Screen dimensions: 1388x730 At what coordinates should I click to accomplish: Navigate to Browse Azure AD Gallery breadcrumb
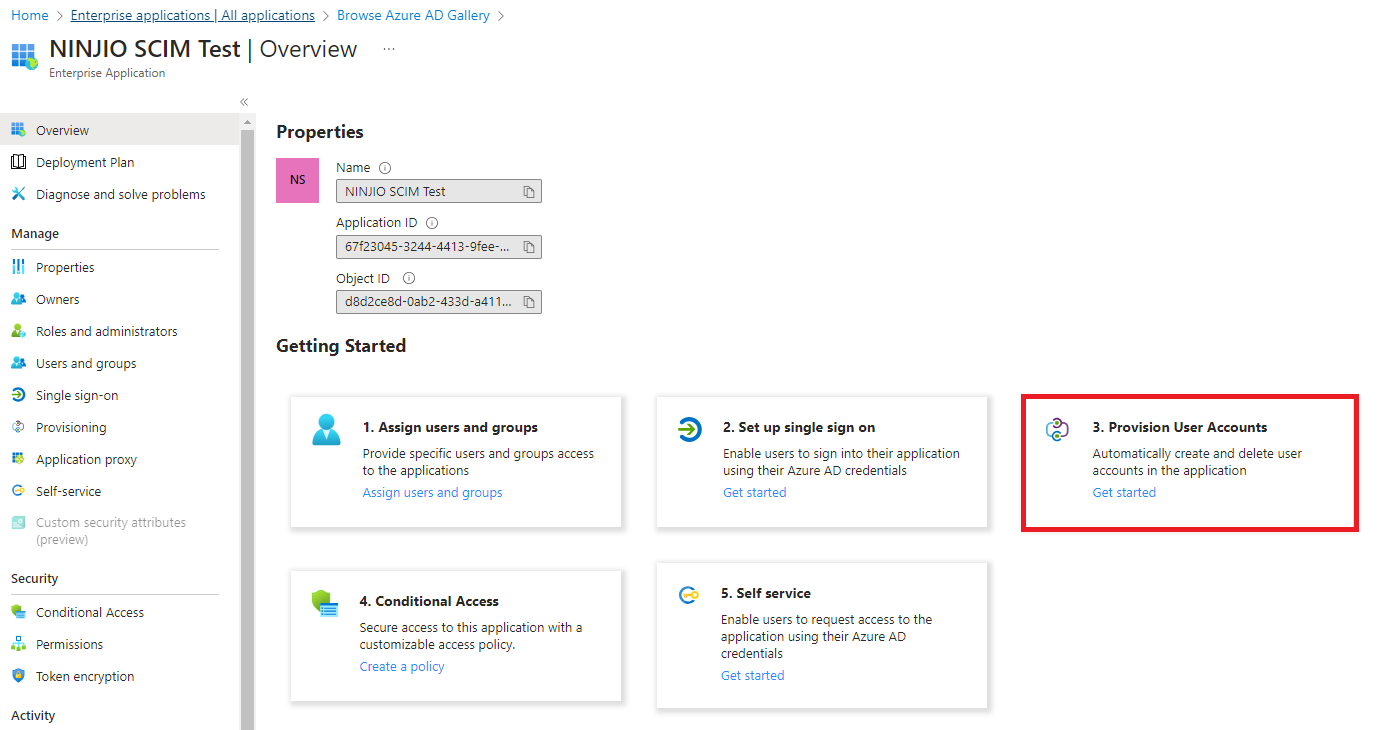pos(413,15)
